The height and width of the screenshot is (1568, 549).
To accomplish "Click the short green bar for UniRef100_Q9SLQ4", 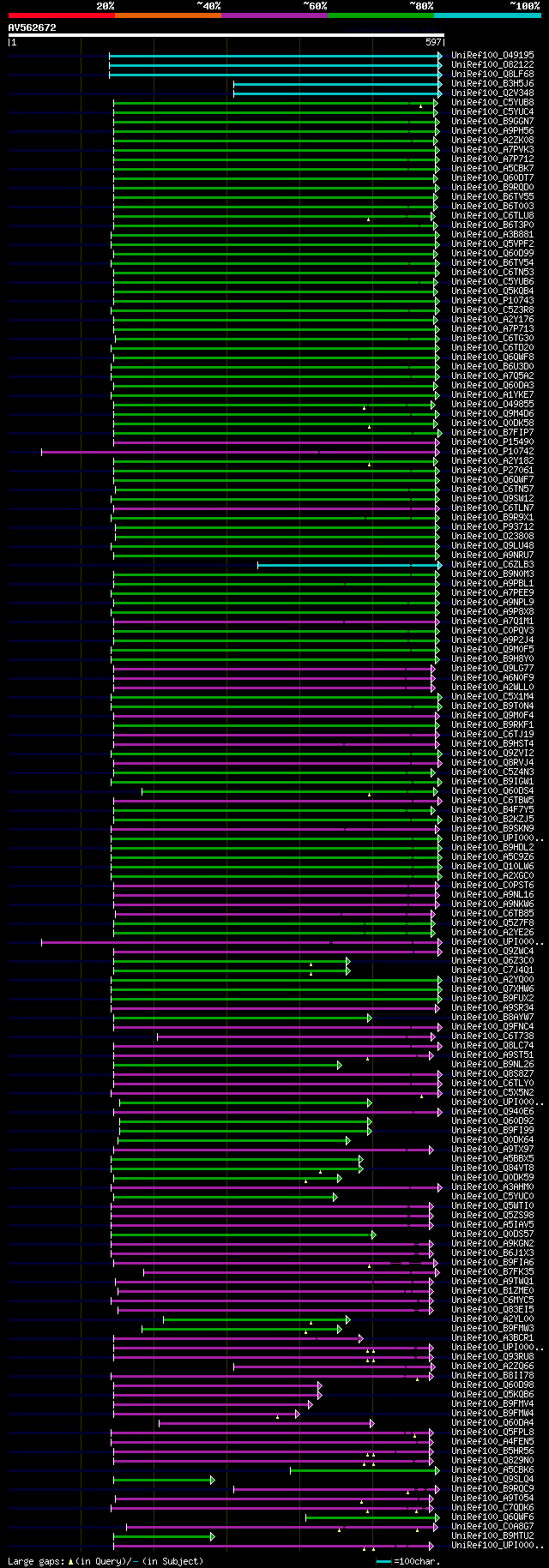I will pos(162,1479).
